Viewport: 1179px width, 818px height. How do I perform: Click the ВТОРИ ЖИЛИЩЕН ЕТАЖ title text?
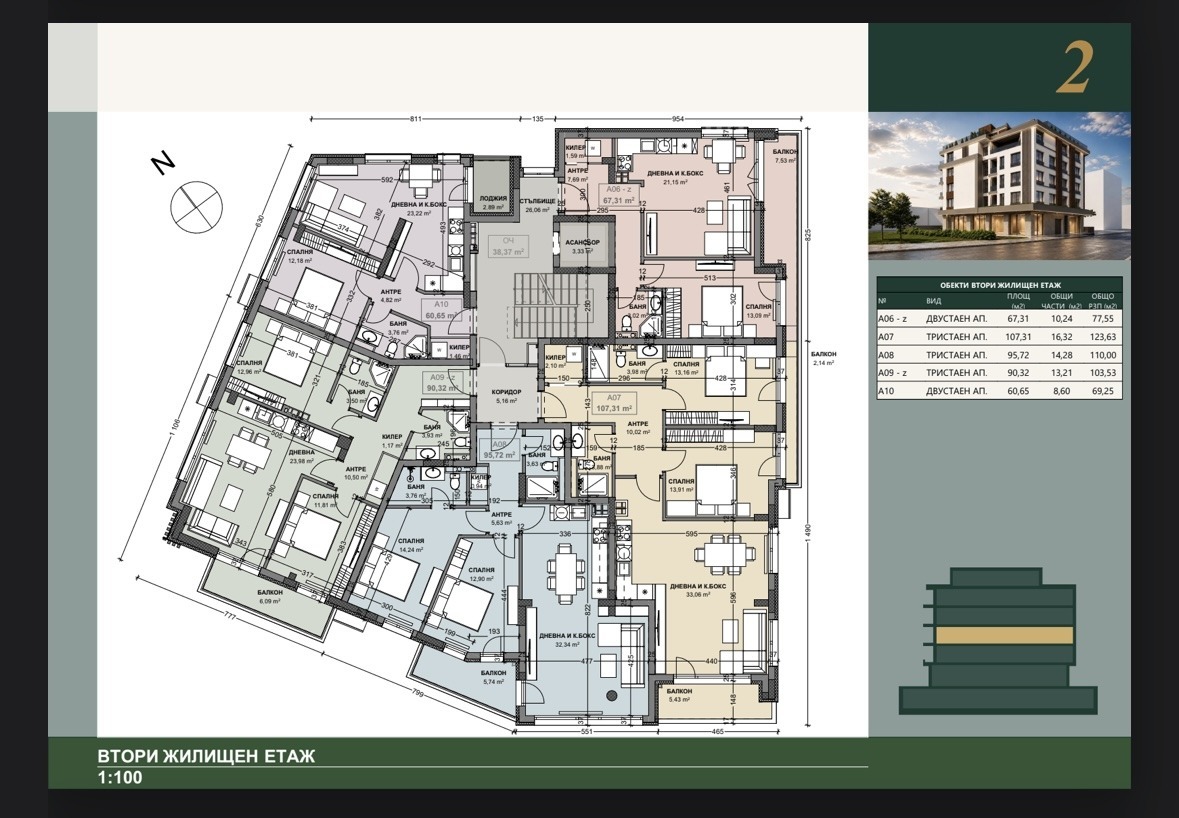click(x=206, y=756)
